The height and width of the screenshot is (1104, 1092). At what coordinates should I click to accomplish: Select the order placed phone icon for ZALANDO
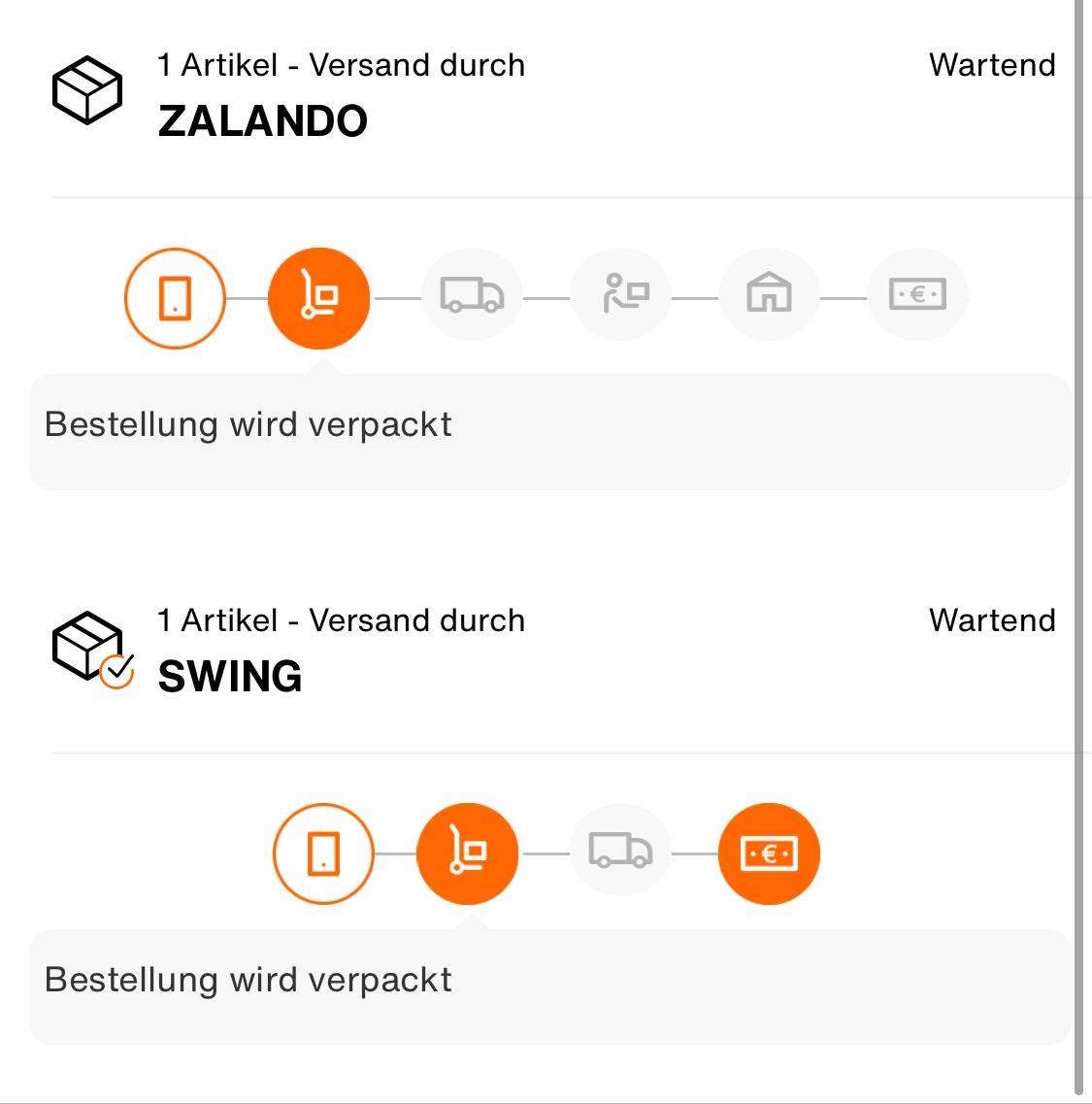[x=174, y=297]
